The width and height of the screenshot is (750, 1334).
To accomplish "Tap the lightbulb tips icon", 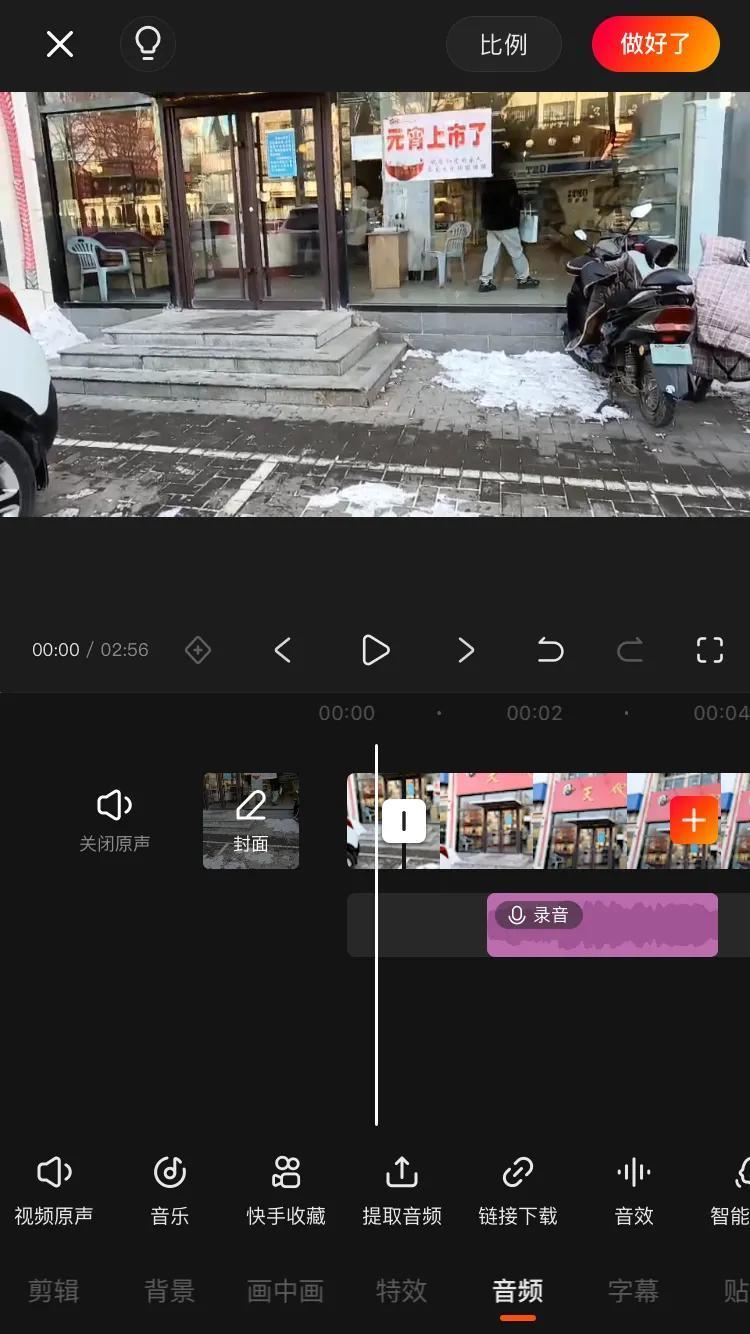I will point(148,44).
